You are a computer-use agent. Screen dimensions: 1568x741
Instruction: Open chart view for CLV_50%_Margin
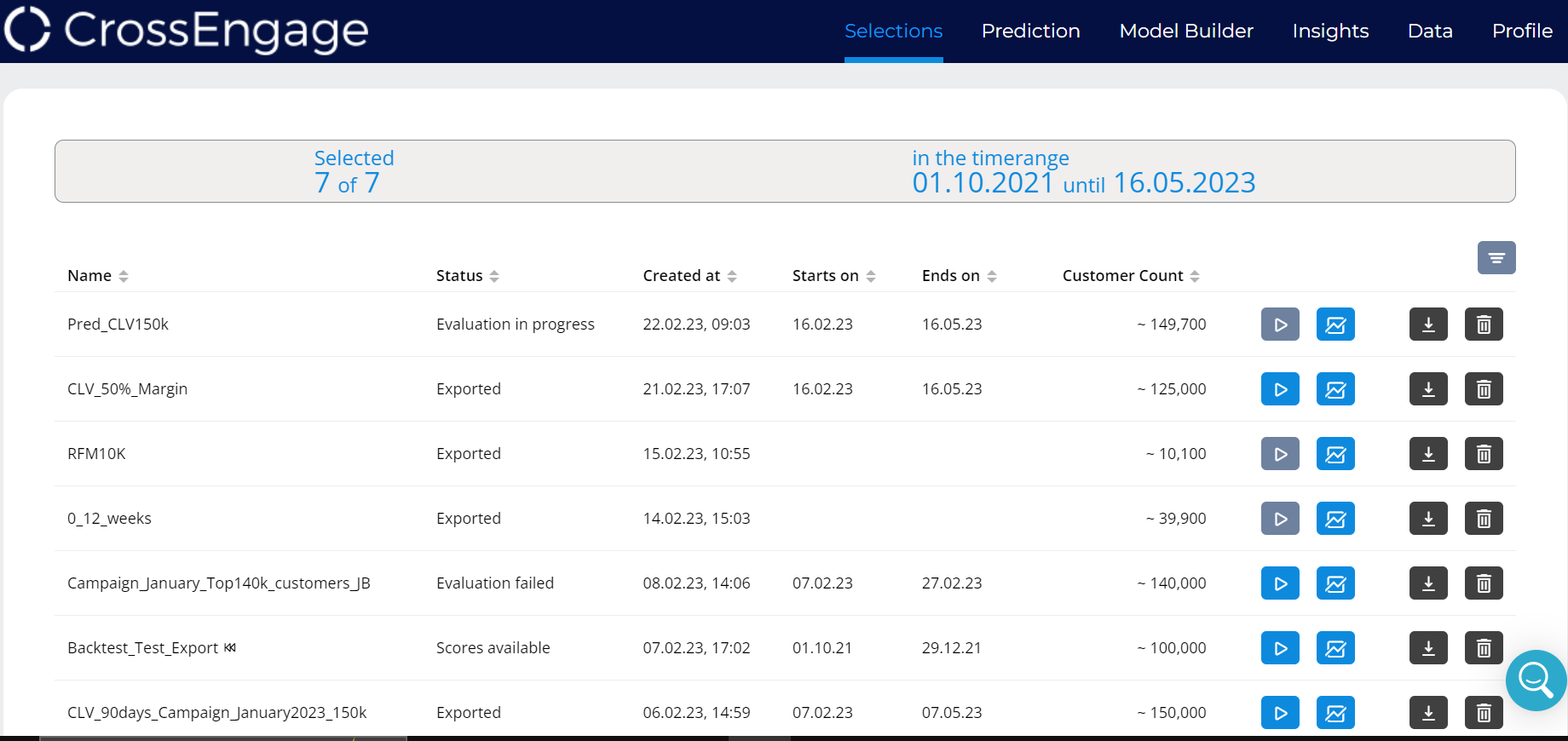(1335, 389)
